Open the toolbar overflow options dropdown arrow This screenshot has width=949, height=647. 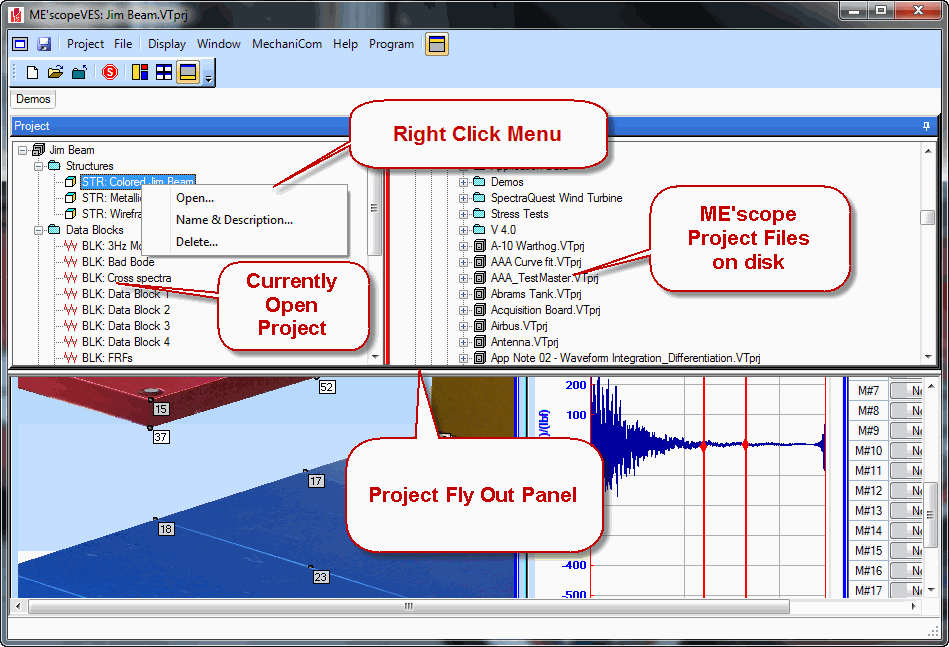pos(208,77)
